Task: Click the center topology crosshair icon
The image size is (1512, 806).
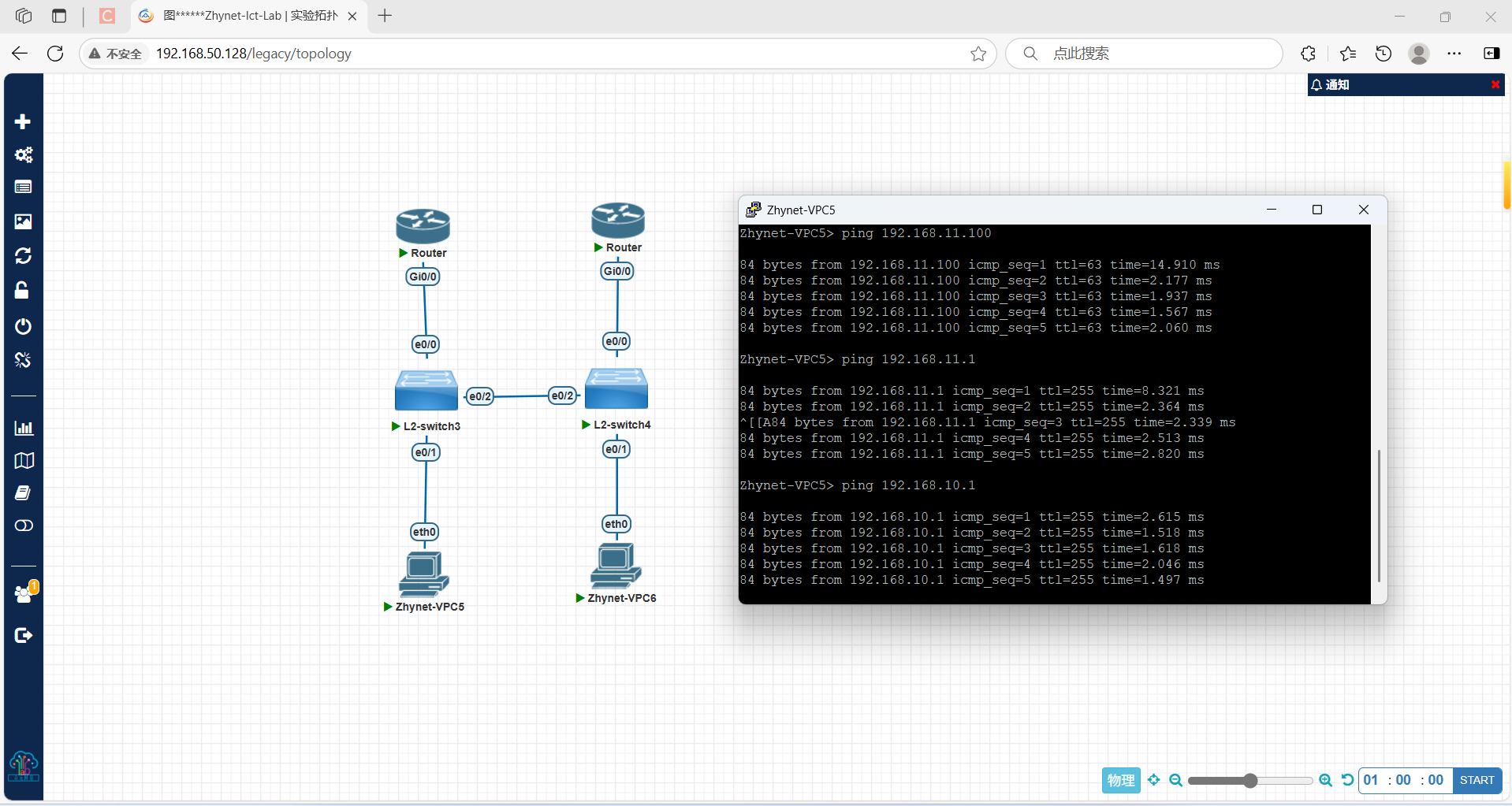Action: point(1154,780)
